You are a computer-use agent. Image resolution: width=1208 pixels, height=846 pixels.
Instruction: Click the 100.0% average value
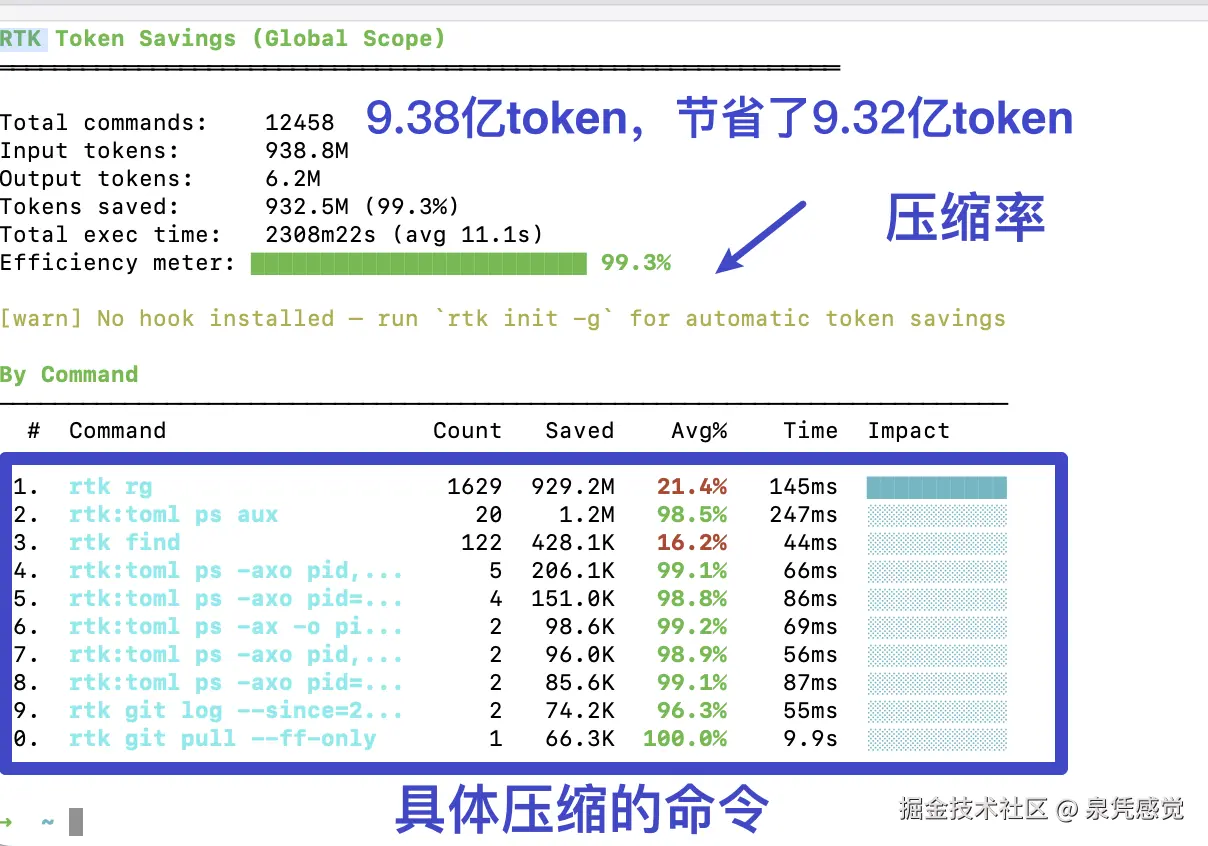coord(685,739)
